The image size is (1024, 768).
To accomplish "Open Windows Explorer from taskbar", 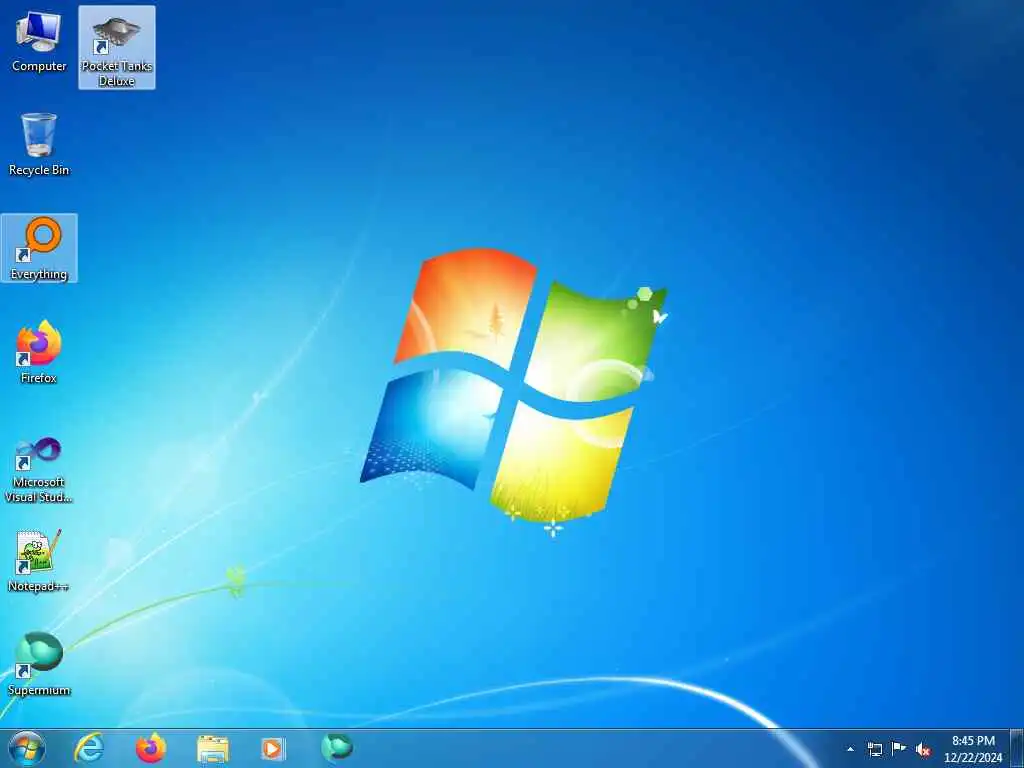I will 213,749.
